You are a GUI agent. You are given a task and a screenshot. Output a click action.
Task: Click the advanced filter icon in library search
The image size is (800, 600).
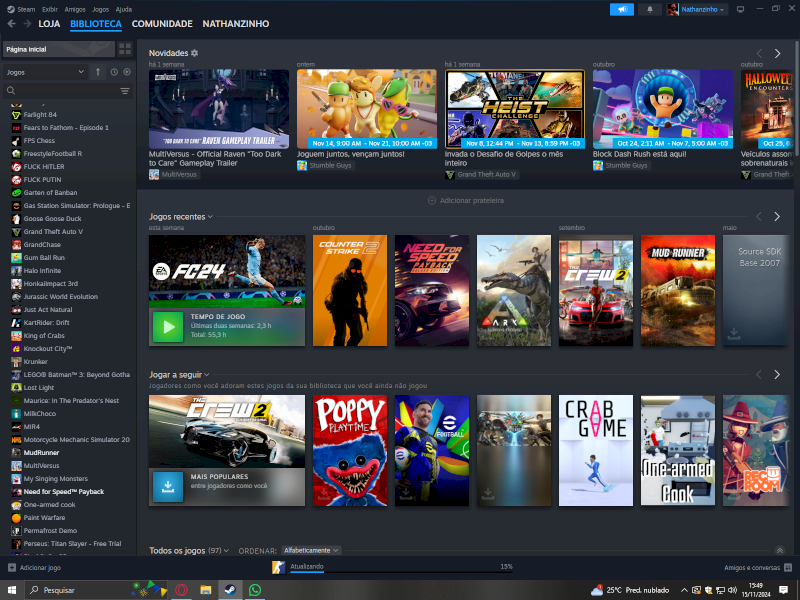point(125,91)
